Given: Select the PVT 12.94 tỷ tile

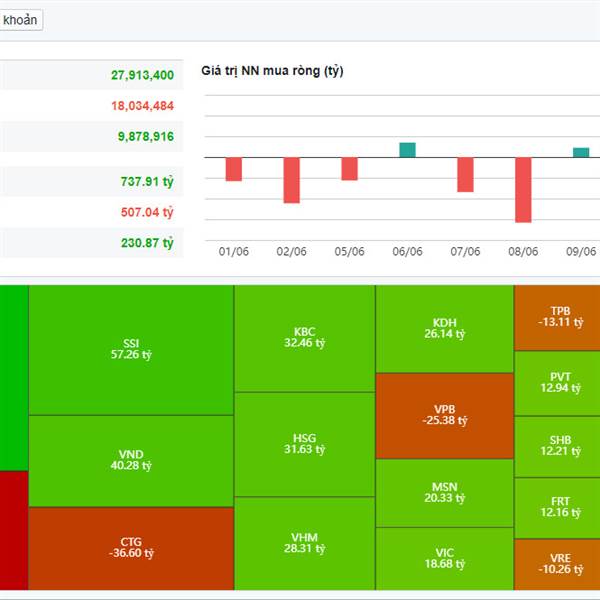Looking at the screenshot, I should click(x=558, y=383).
